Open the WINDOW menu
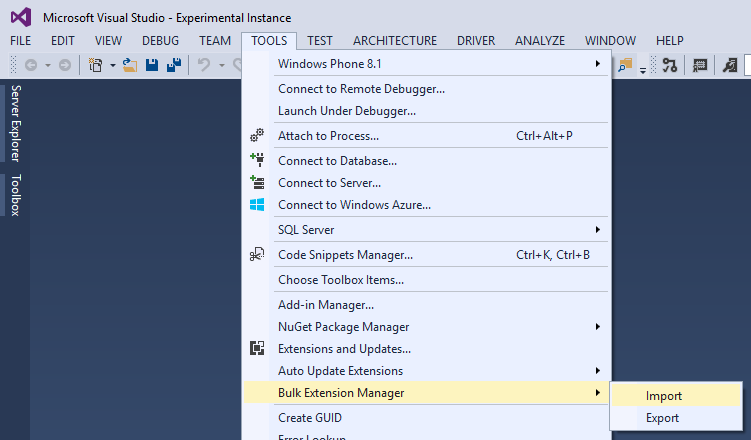 click(610, 41)
